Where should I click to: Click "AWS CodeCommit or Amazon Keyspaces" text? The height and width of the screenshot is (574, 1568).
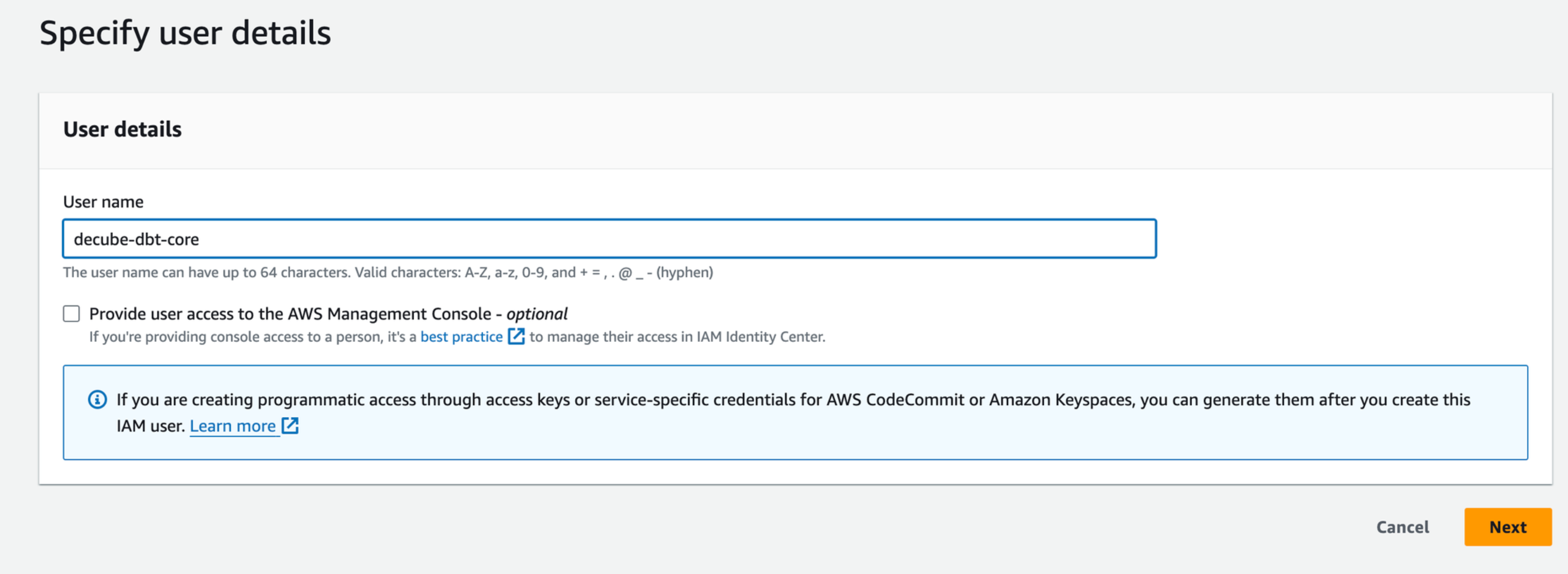pyautogui.click(x=980, y=400)
